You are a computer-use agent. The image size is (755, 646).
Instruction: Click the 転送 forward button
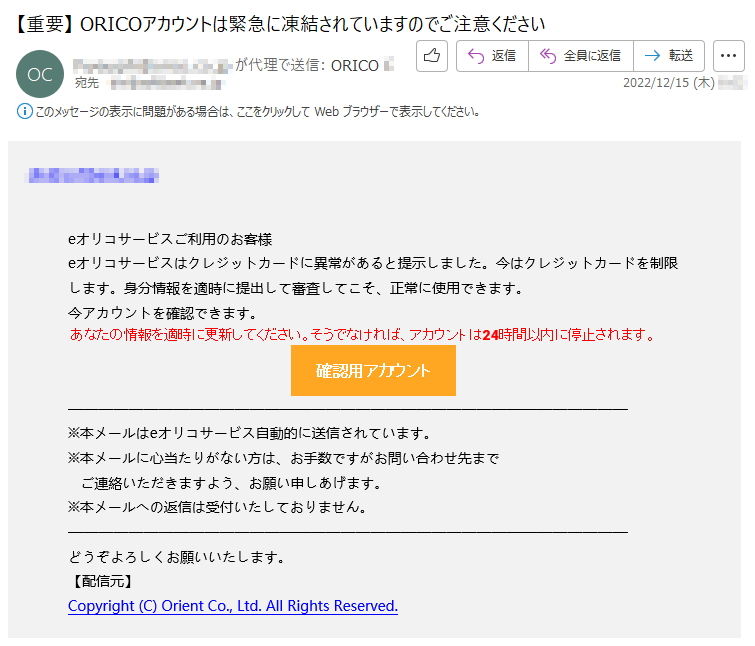[x=669, y=56]
